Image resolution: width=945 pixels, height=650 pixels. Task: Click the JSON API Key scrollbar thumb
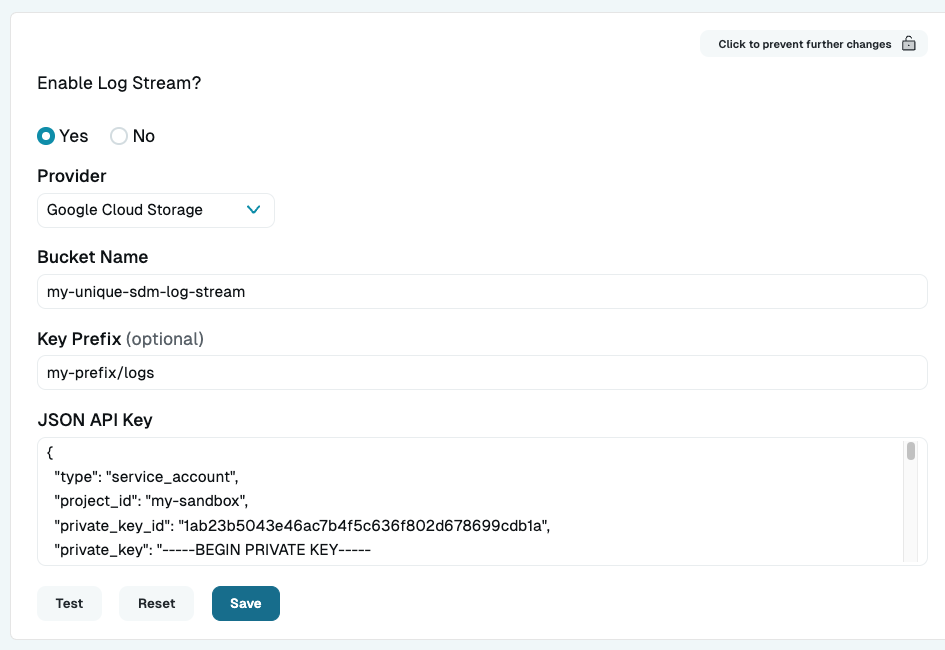click(x=911, y=451)
